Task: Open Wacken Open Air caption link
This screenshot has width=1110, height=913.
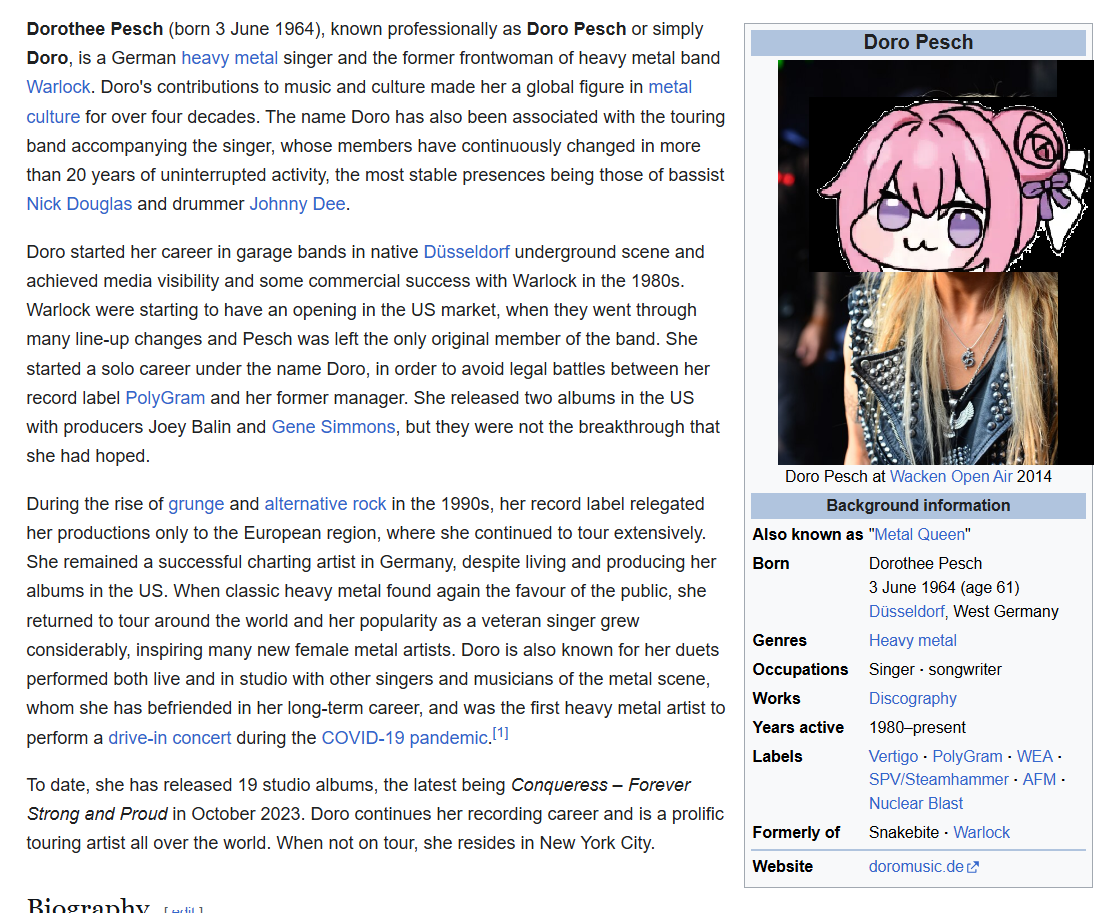Action: 951,476
